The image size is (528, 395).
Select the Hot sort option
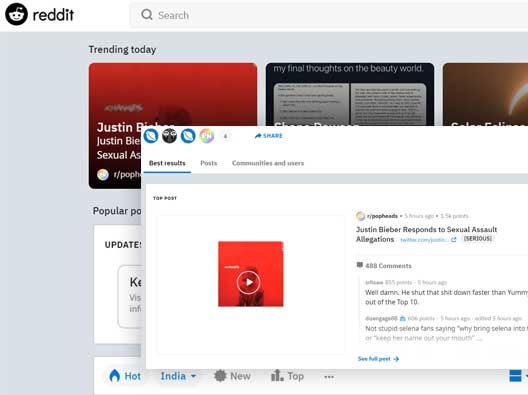click(x=125, y=376)
